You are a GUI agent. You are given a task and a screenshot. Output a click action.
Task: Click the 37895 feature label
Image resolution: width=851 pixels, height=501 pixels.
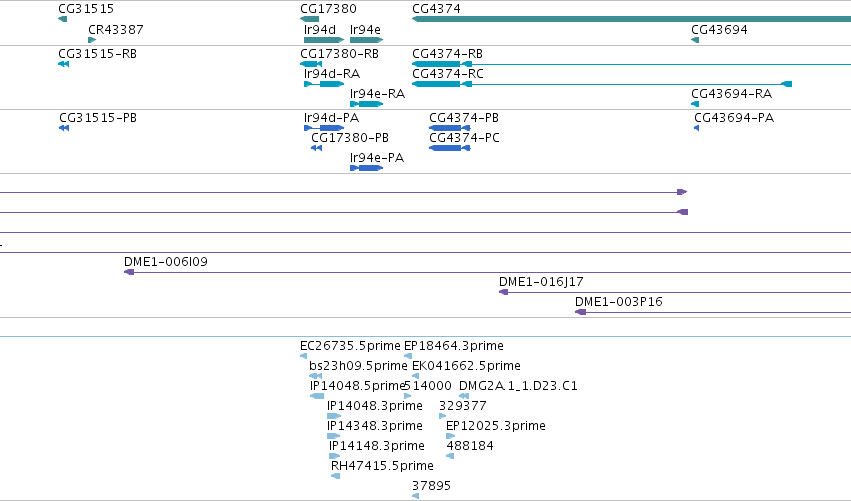pyautogui.click(x=431, y=486)
